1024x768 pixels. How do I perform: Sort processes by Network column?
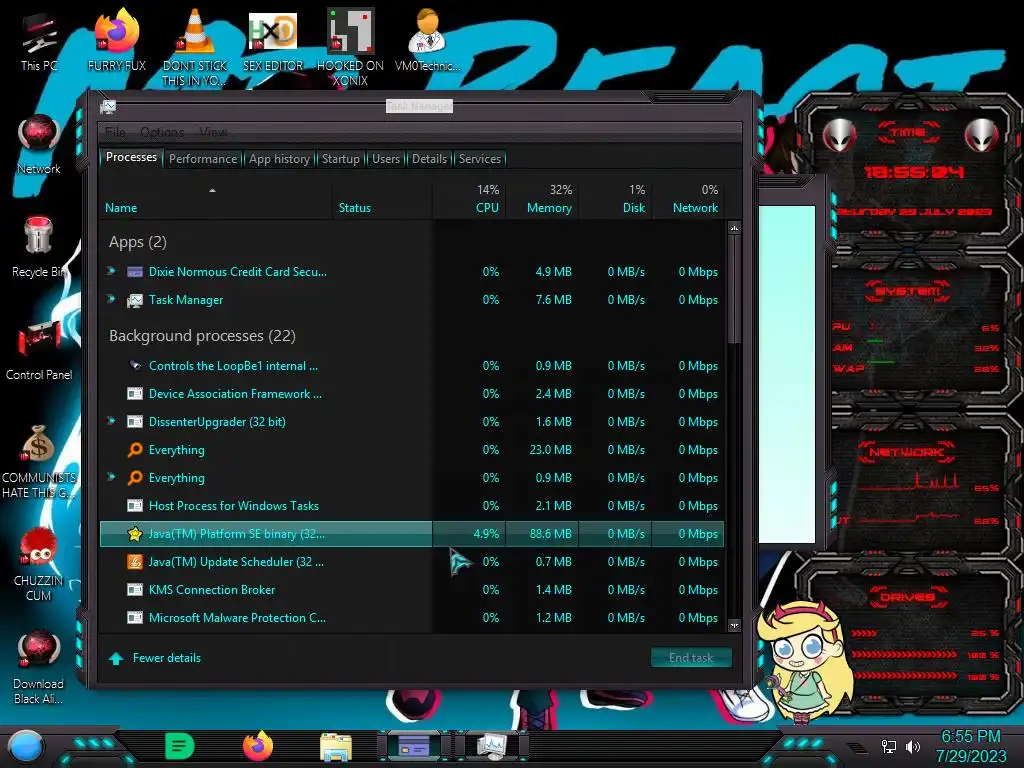coord(688,200)
